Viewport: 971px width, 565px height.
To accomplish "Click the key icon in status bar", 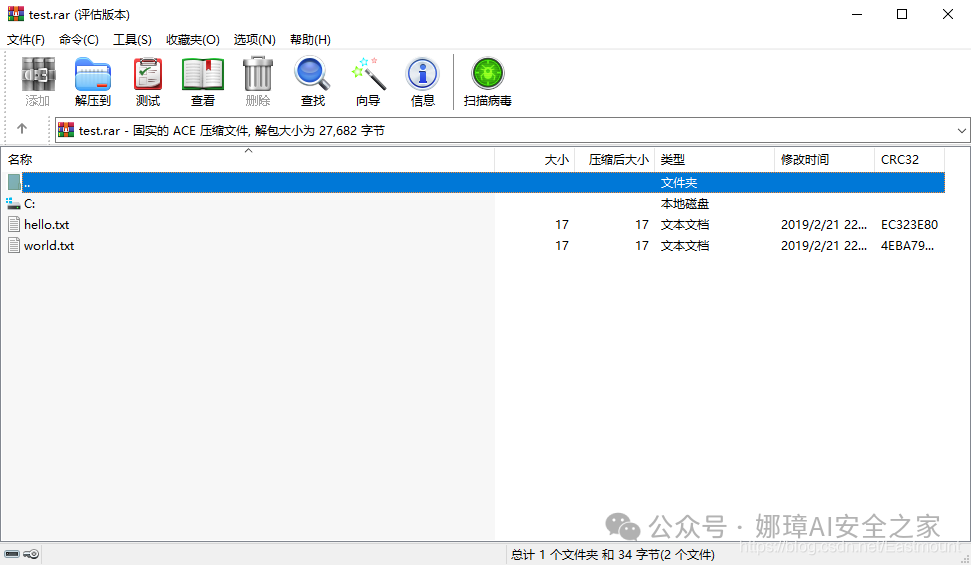I will (31, 554).
